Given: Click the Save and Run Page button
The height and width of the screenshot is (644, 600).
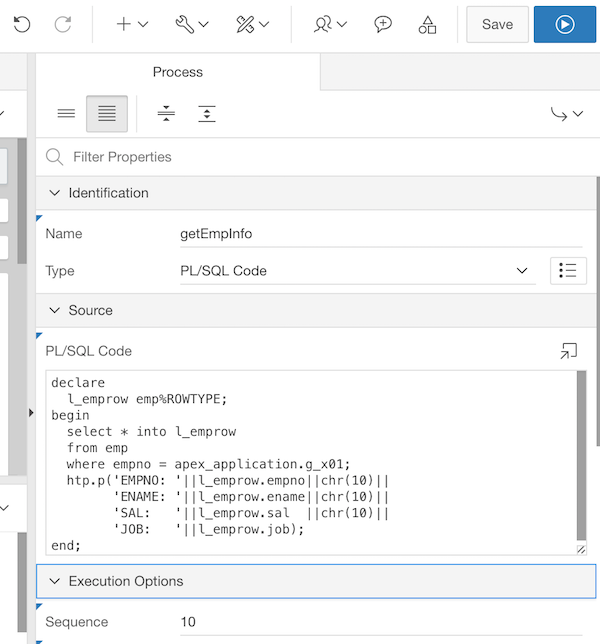Looking at the screenshot, I should coord(564,25).
